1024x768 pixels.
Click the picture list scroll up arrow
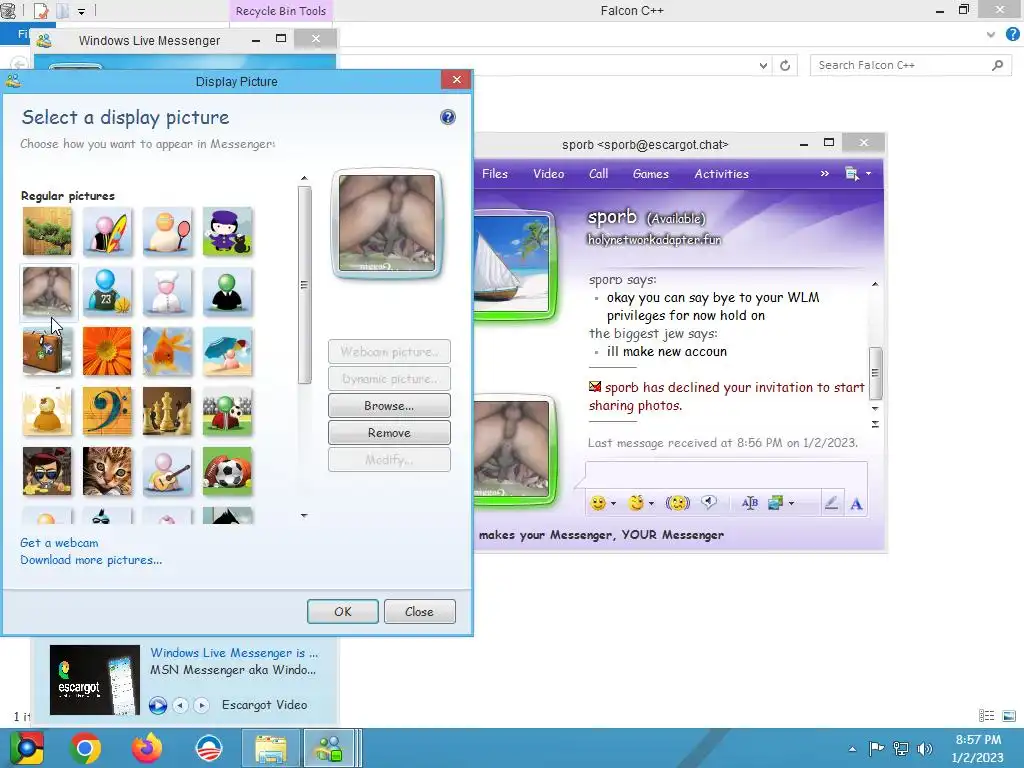tap(304, 178)
